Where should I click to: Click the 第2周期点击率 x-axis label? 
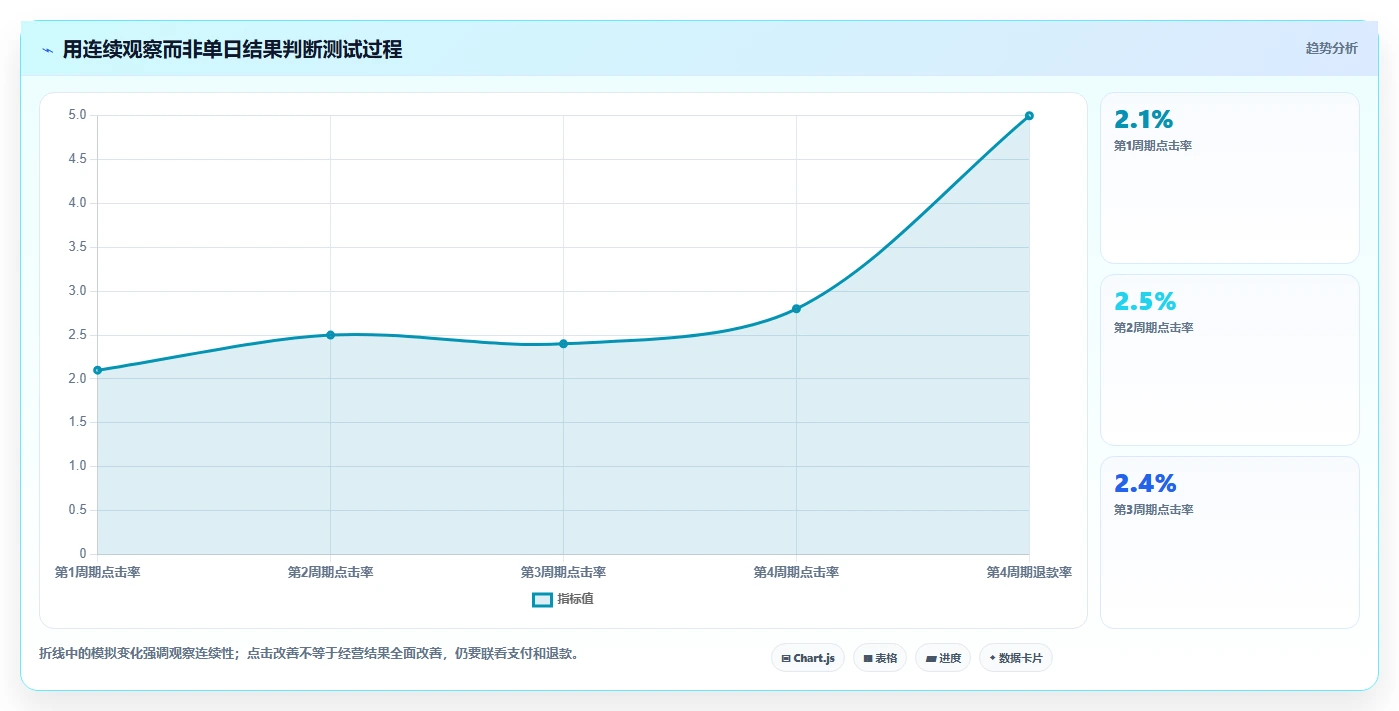pyautogui.click(x=330, y=573)
